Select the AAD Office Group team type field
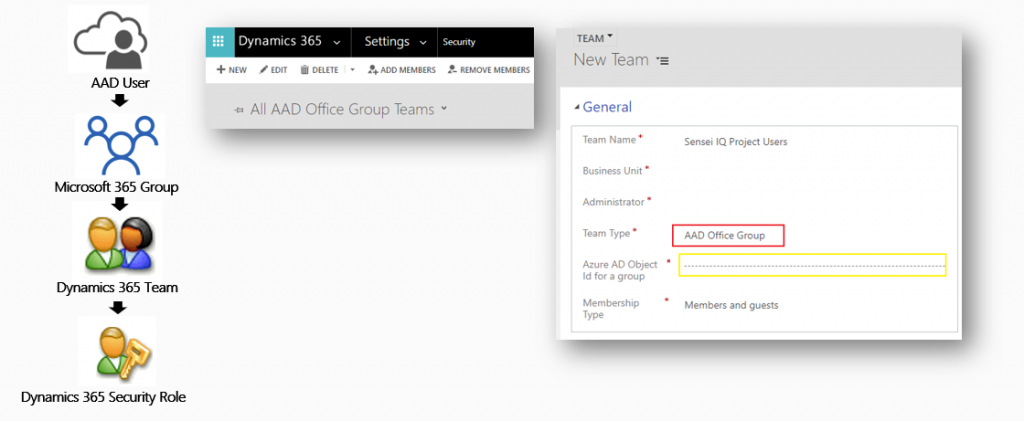The width and height of the screenshot is (1024, 421). tap(728, 236)
